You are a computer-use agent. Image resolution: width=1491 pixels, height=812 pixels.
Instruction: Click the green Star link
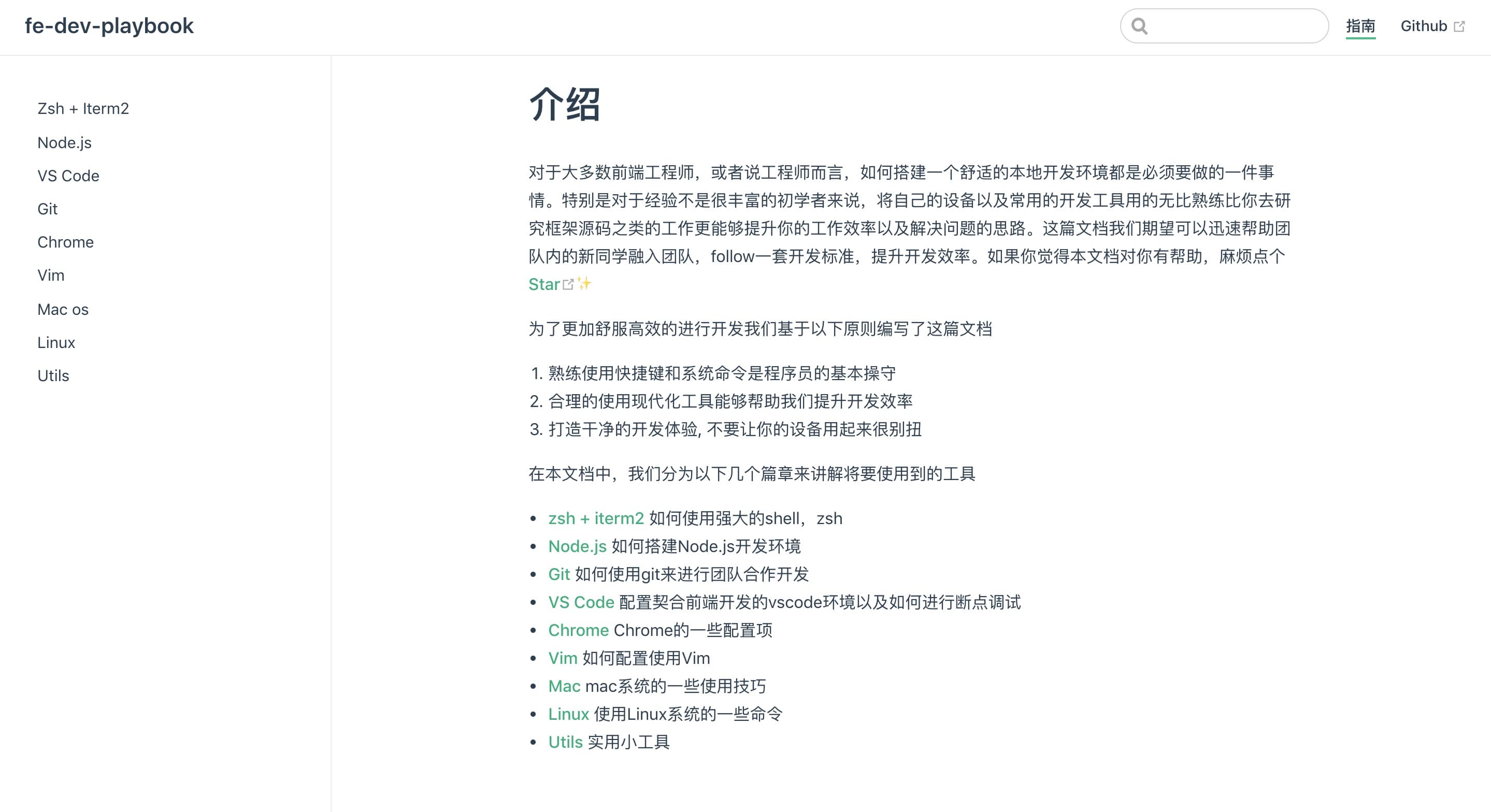click(x=543, y=284)
